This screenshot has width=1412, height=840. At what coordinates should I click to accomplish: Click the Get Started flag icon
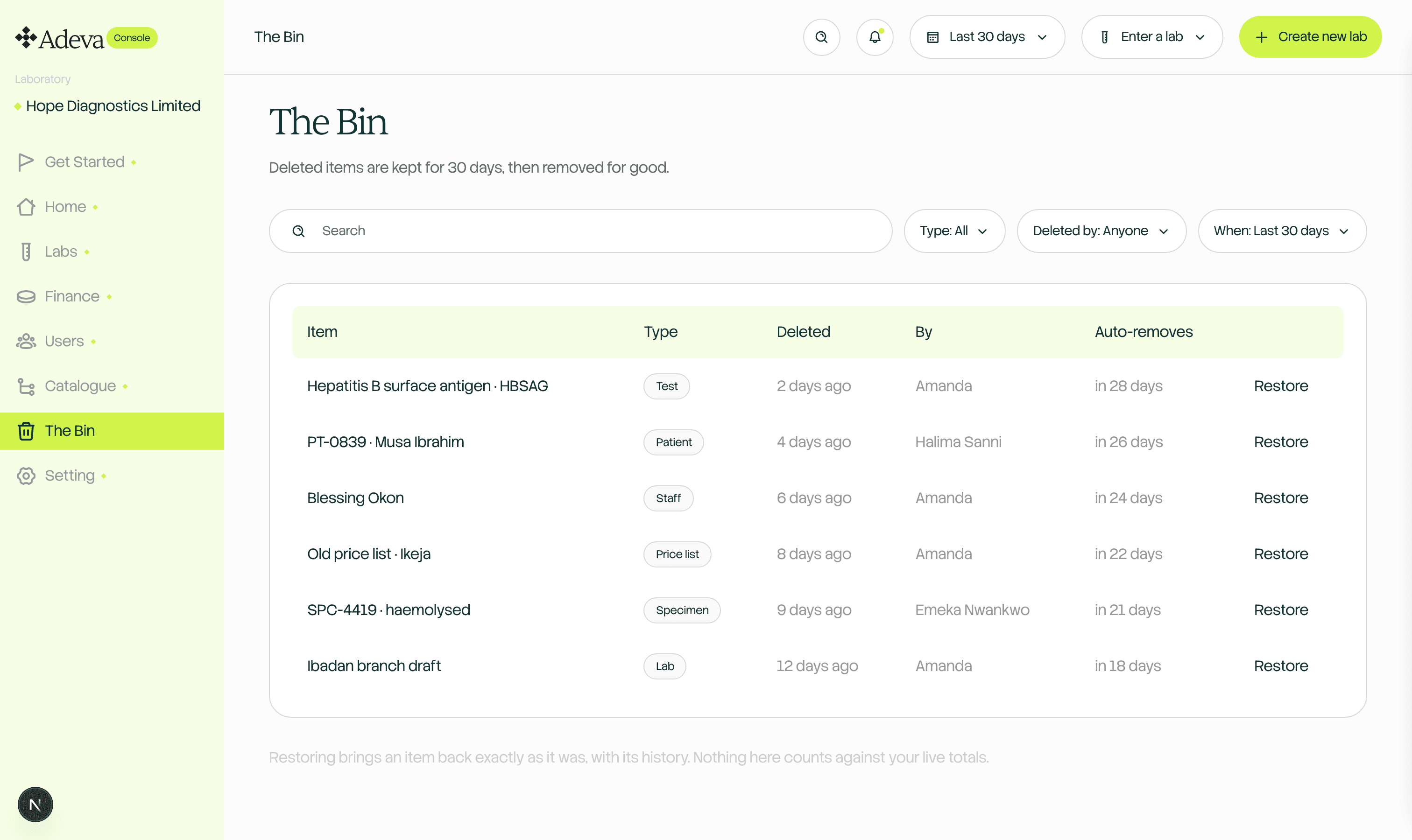click(26, 162)
